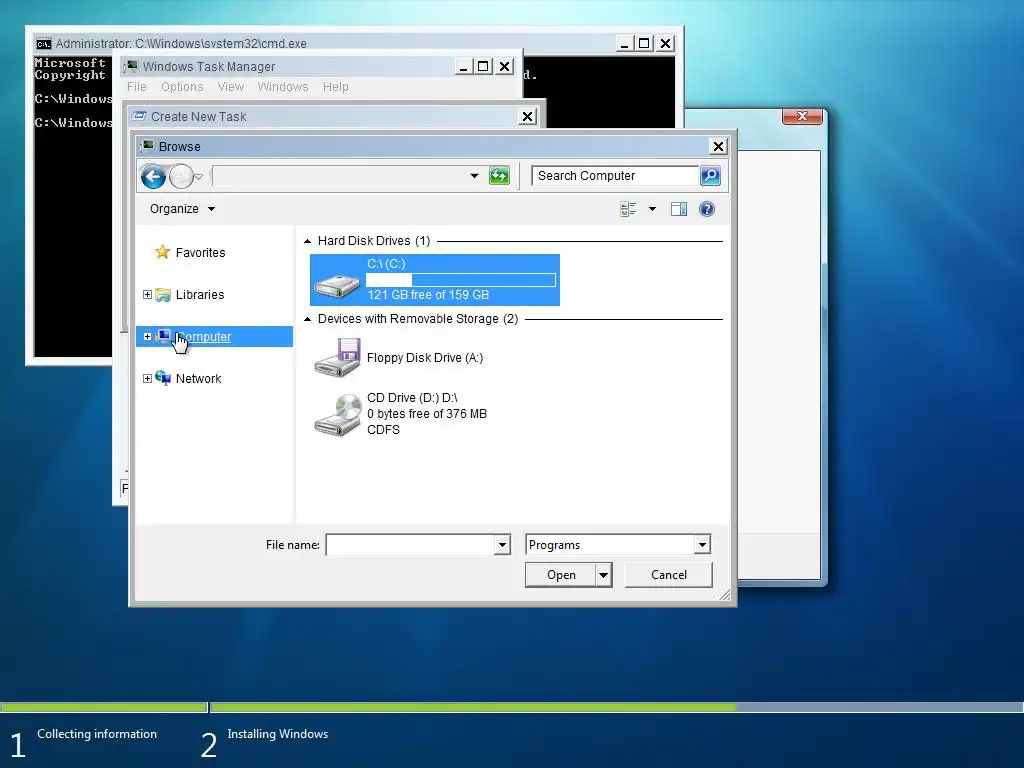Open the view options dropdown arrow

coord(652,209)
